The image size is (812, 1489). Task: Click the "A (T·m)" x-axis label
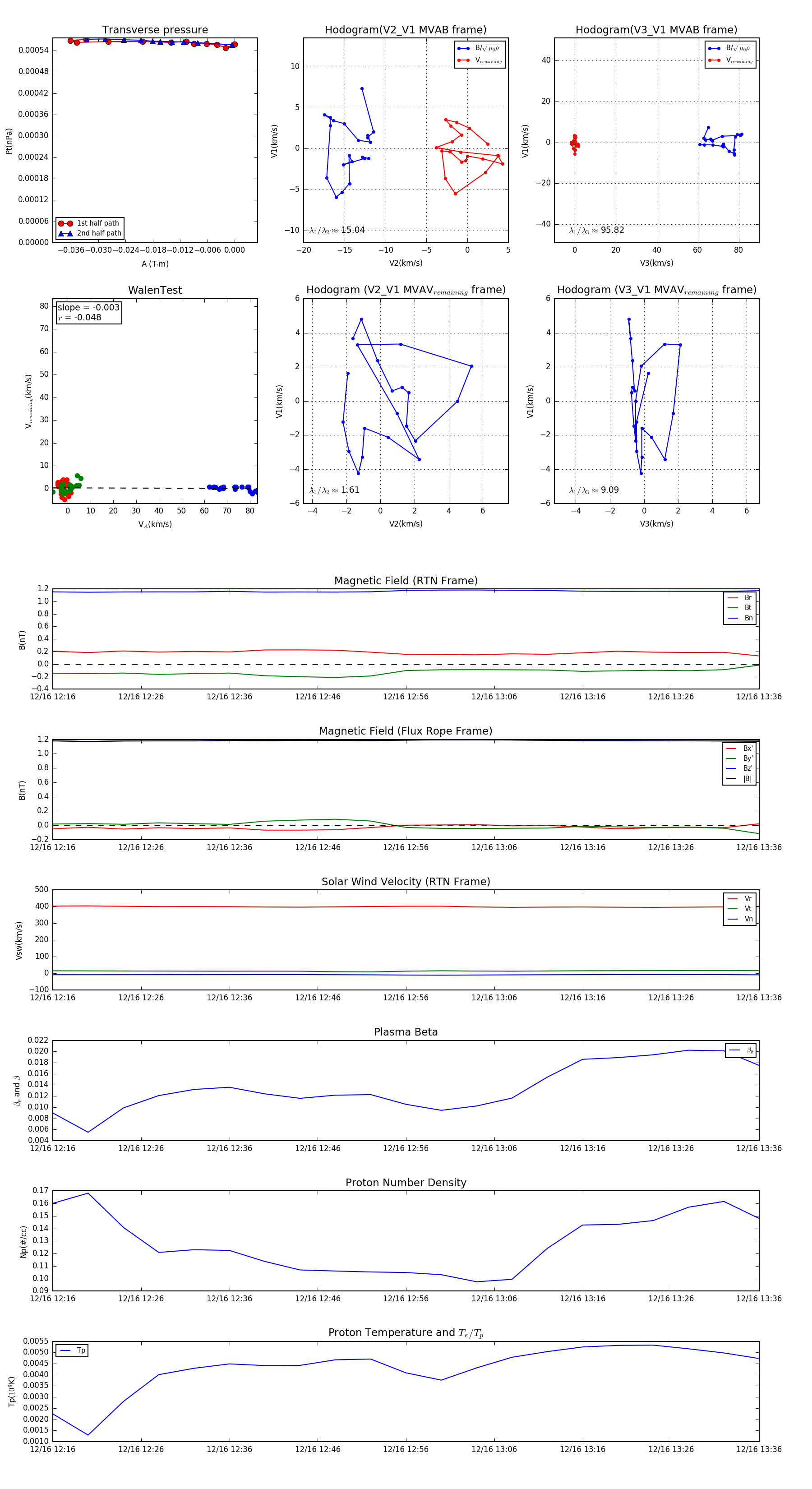[x=155, y=264]
